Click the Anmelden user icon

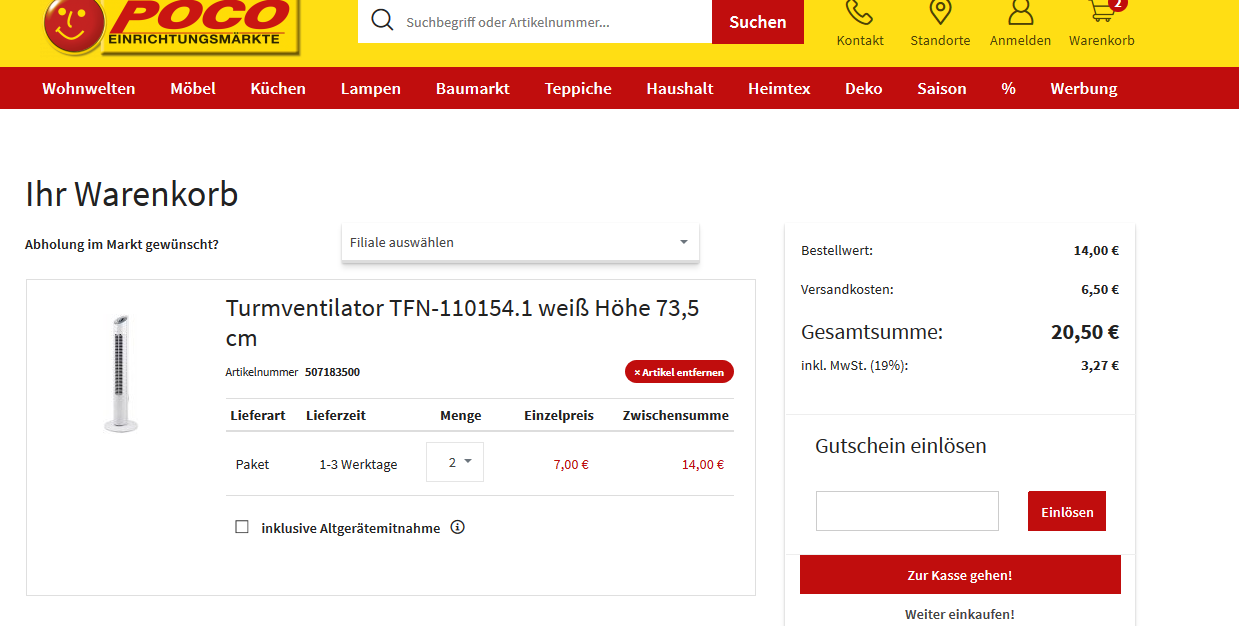point(1020,13)
